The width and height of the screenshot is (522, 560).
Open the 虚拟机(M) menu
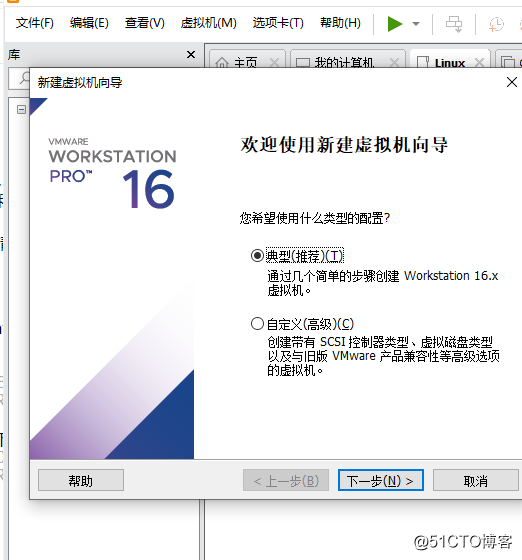tap(209, 23)
